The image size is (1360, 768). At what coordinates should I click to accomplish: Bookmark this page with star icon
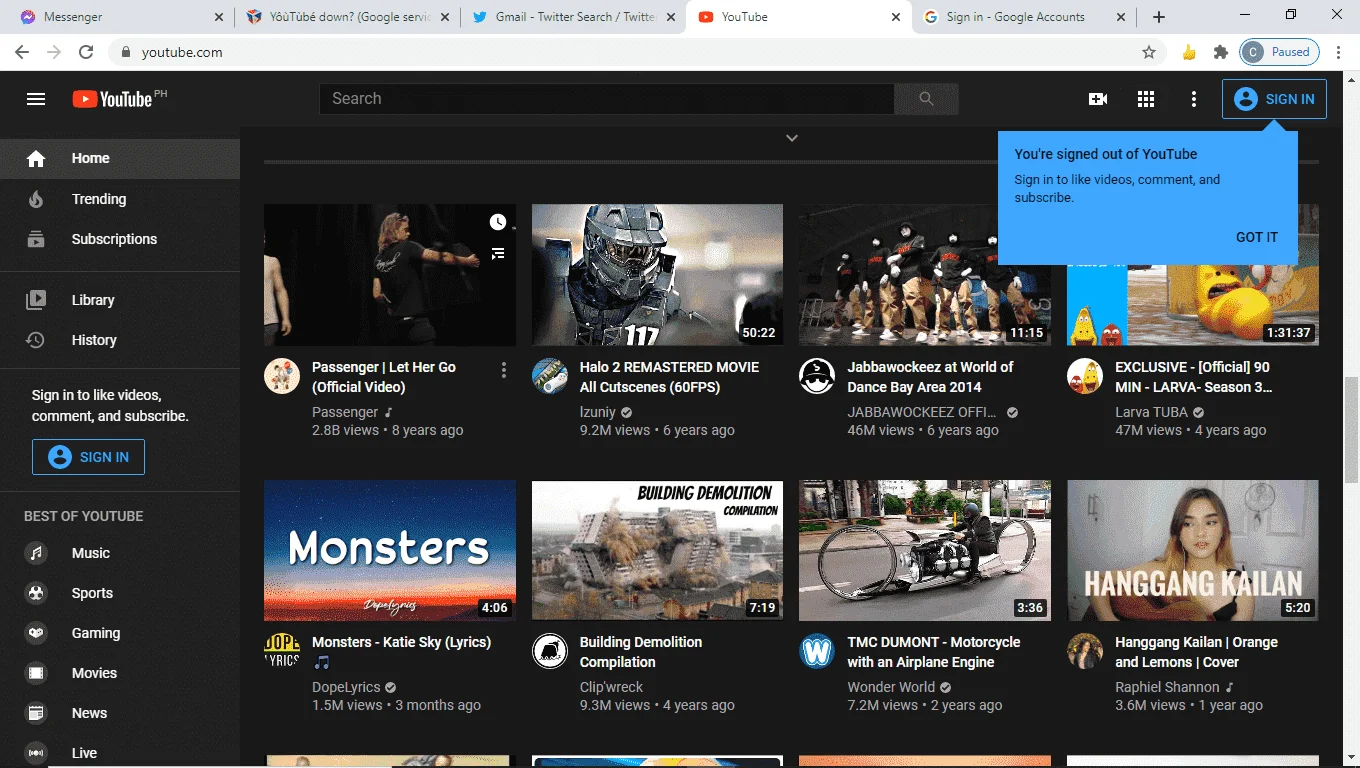coord(1149,52)
